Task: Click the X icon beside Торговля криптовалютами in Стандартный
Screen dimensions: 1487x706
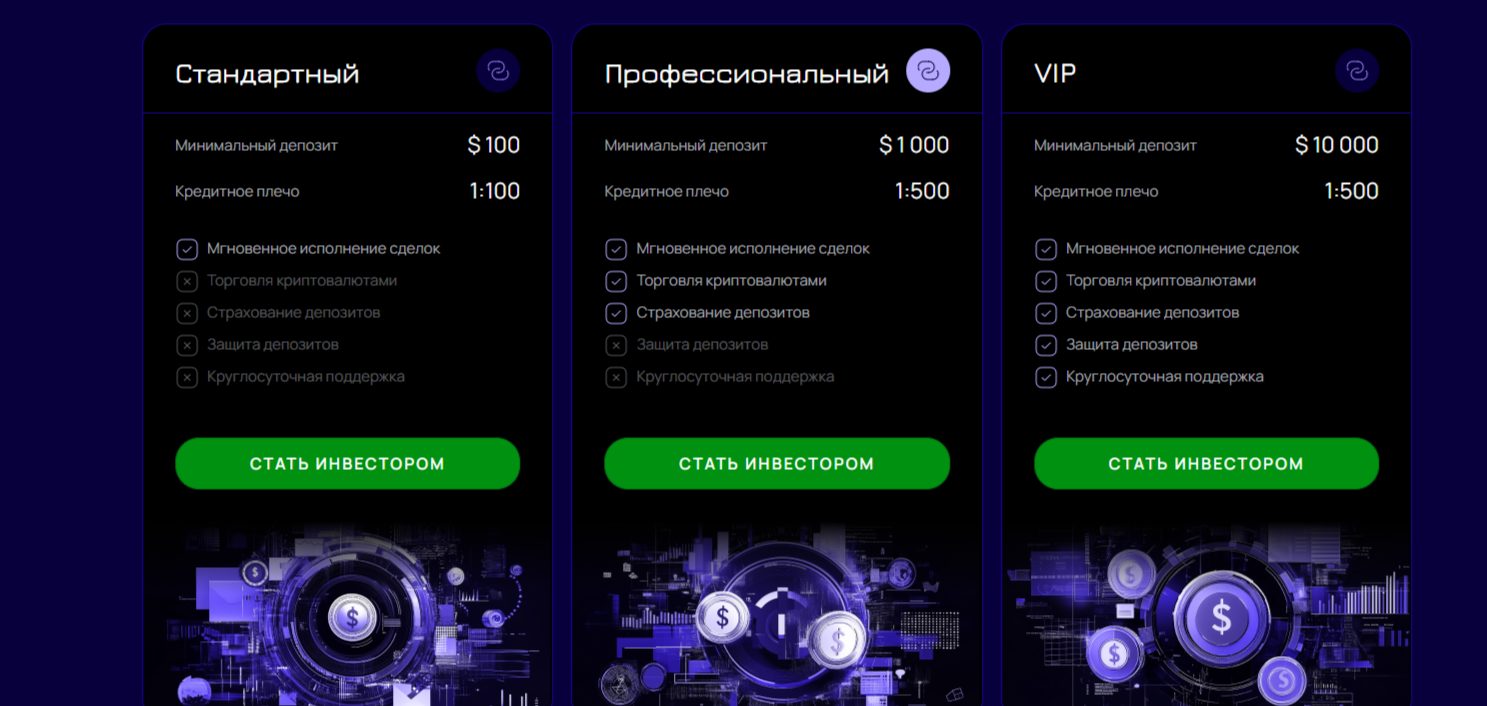Action: 187,281
